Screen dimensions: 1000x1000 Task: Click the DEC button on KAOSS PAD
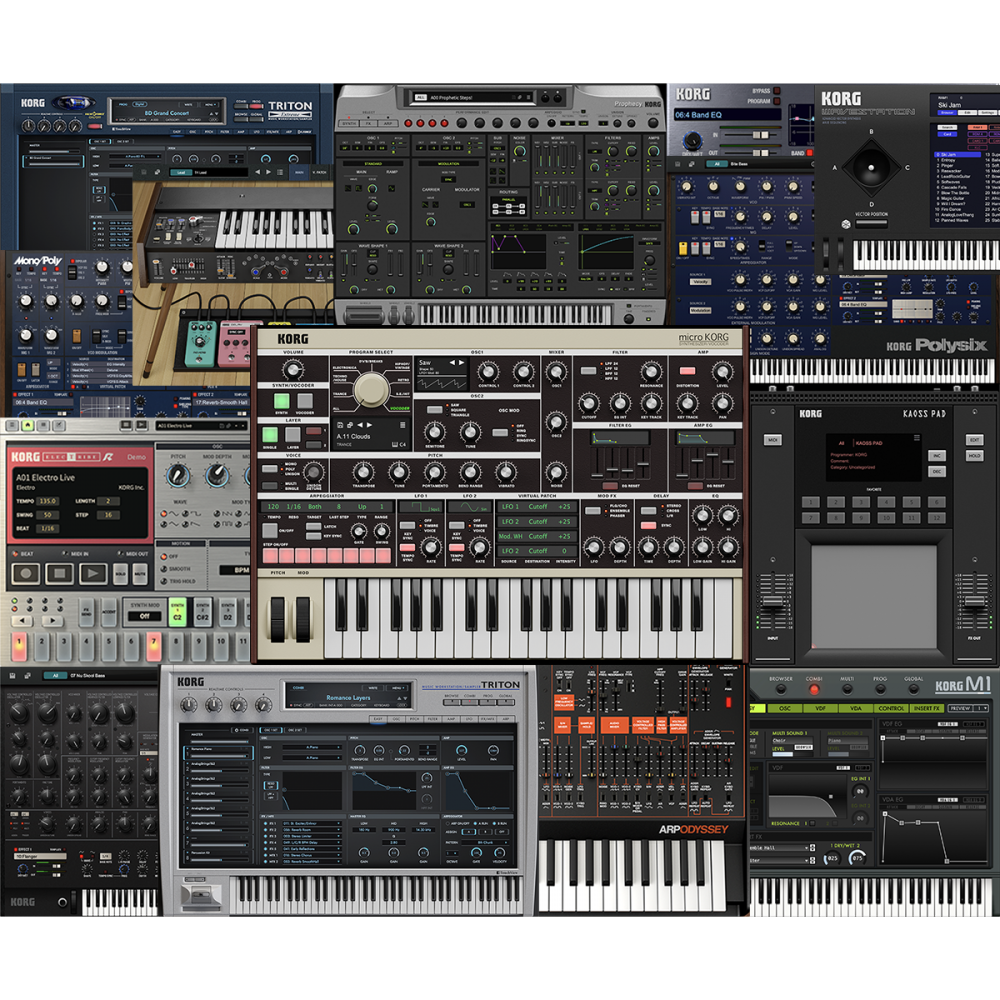(x=936, y=471)
